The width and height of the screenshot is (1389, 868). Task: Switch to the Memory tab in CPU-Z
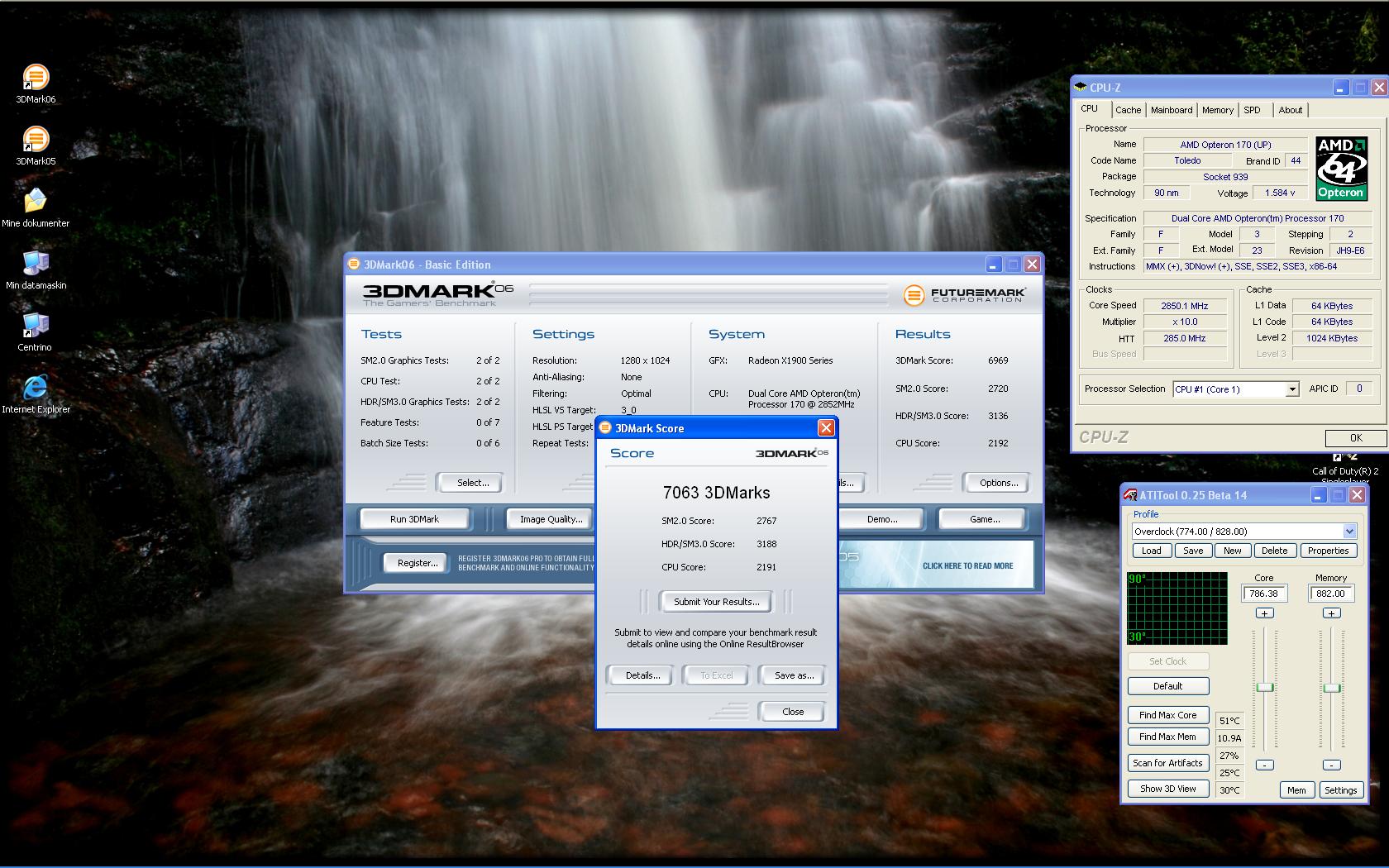point(1218,110)
